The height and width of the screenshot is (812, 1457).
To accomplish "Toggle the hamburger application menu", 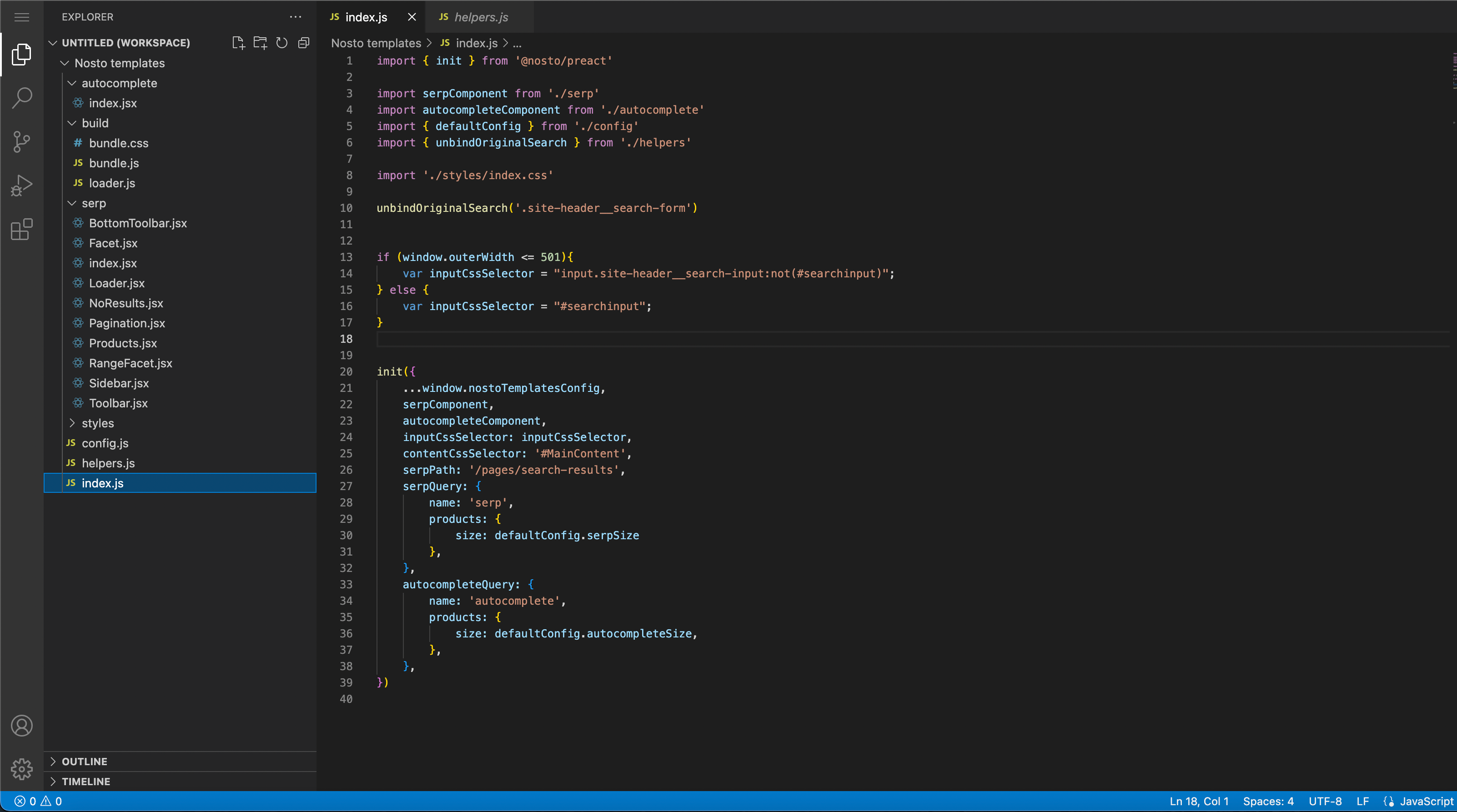I will 21,17.
